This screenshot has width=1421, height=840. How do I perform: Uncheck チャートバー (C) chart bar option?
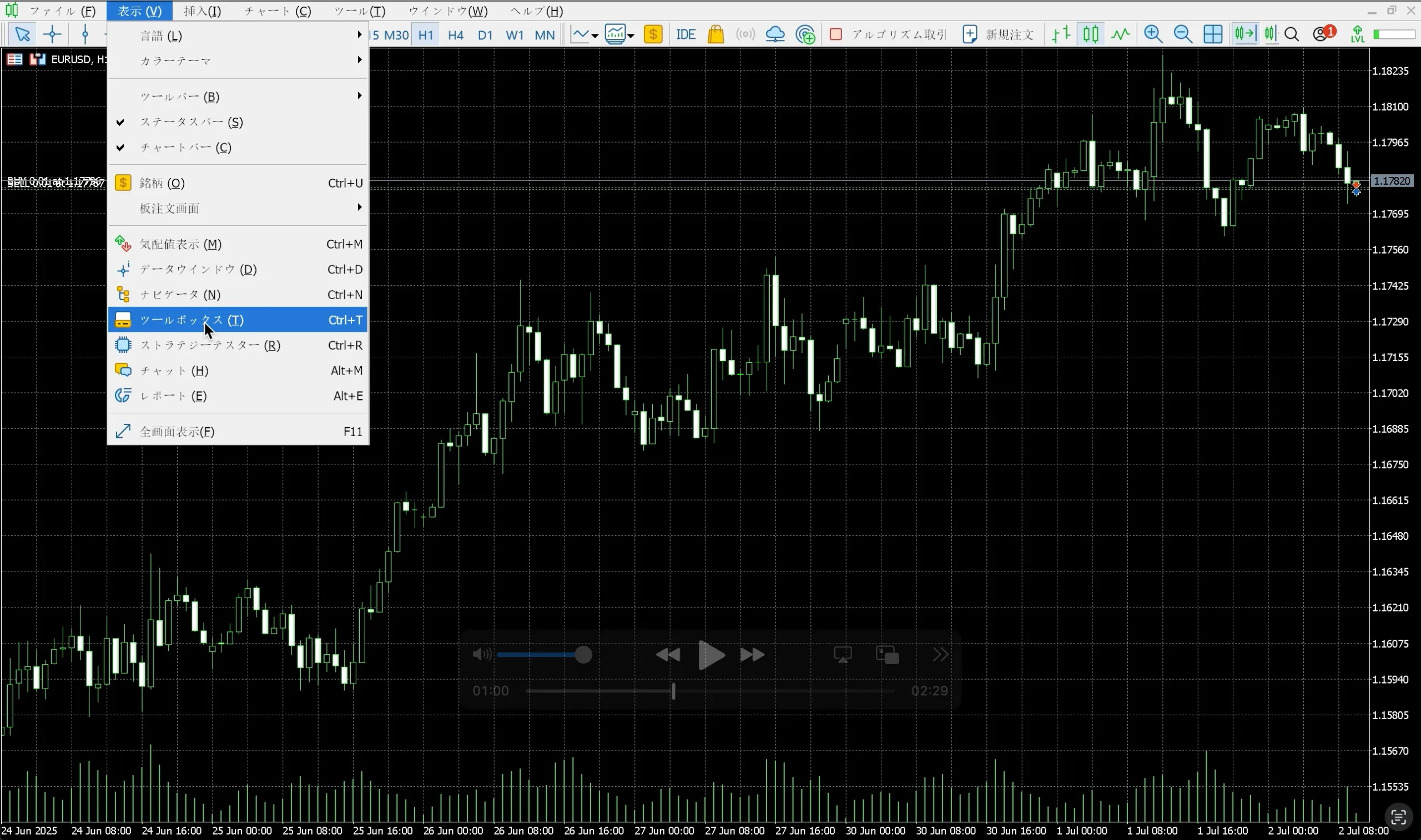(238, 148)
